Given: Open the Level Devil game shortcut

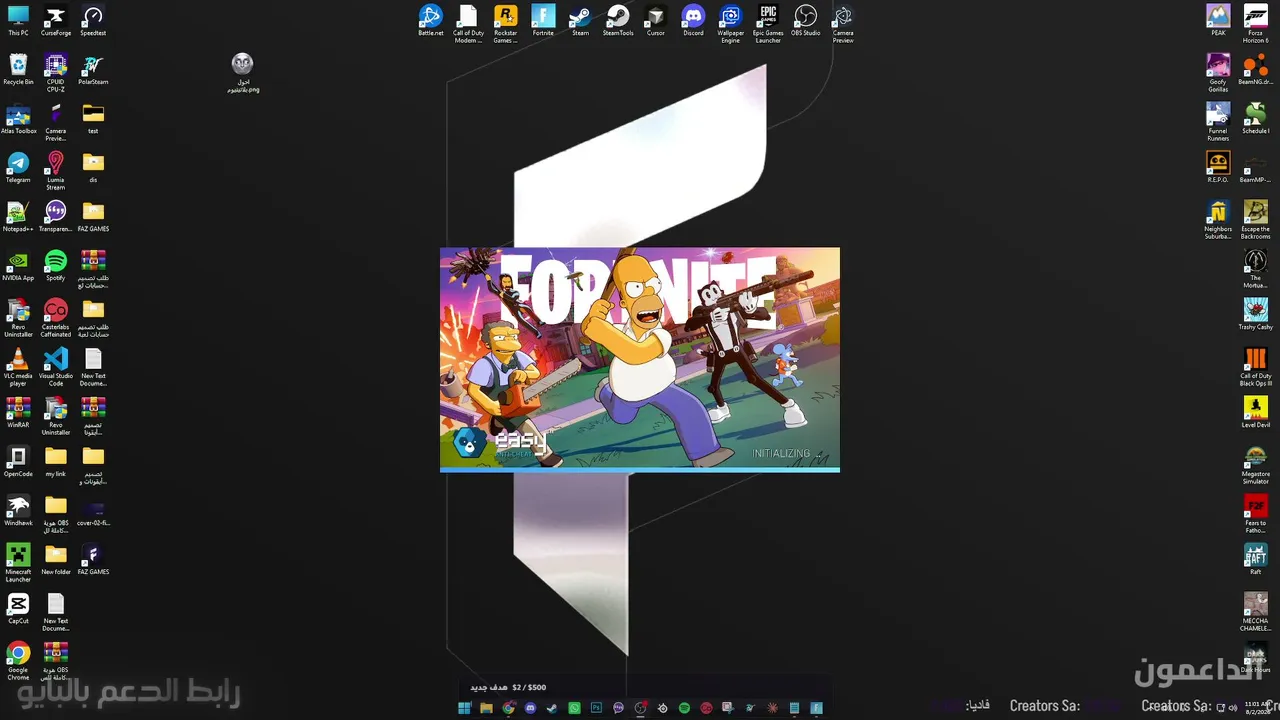Looking at the screenshot, I should point(1255,413).
